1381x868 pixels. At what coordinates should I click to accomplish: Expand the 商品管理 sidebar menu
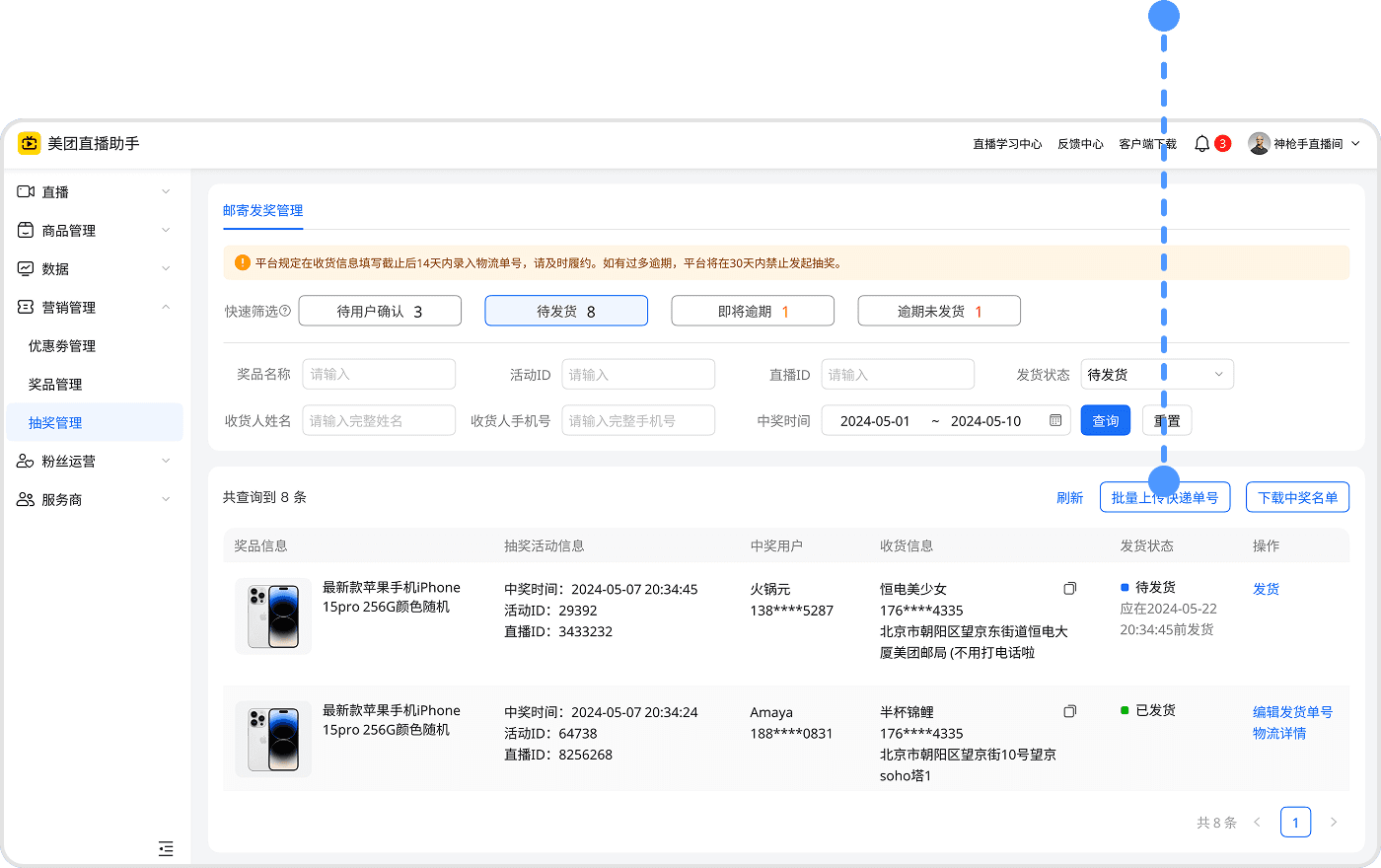tap(166, 230)
